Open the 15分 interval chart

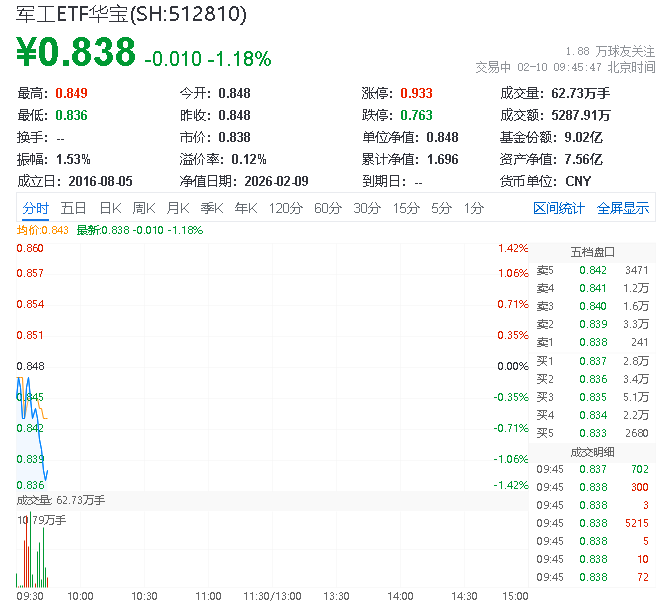click(x=405, y=208)
